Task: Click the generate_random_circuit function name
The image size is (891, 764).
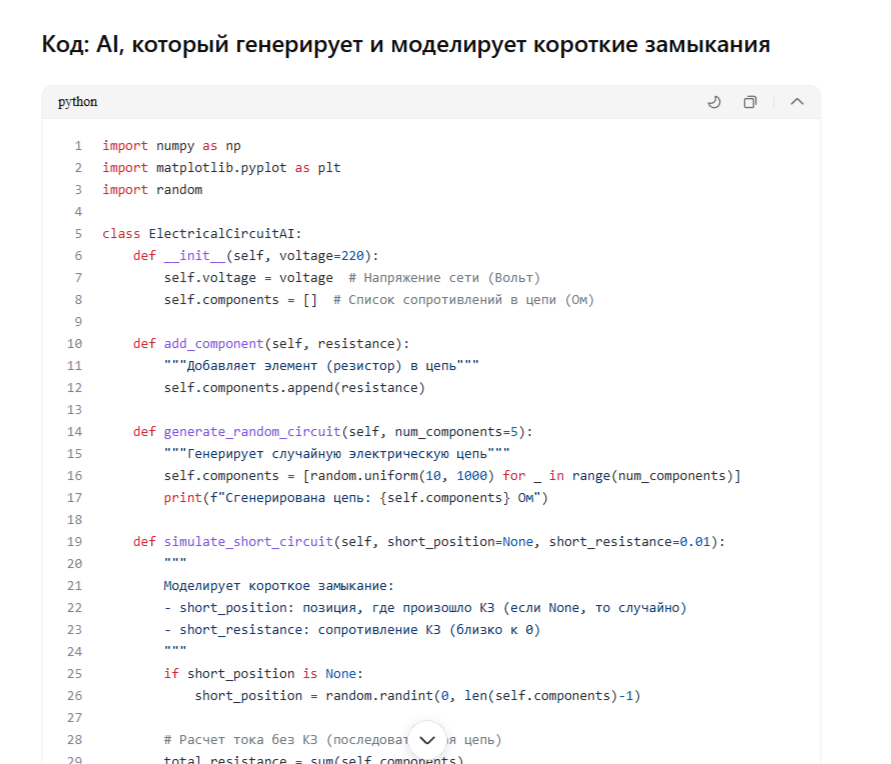Action: point(252,432)
